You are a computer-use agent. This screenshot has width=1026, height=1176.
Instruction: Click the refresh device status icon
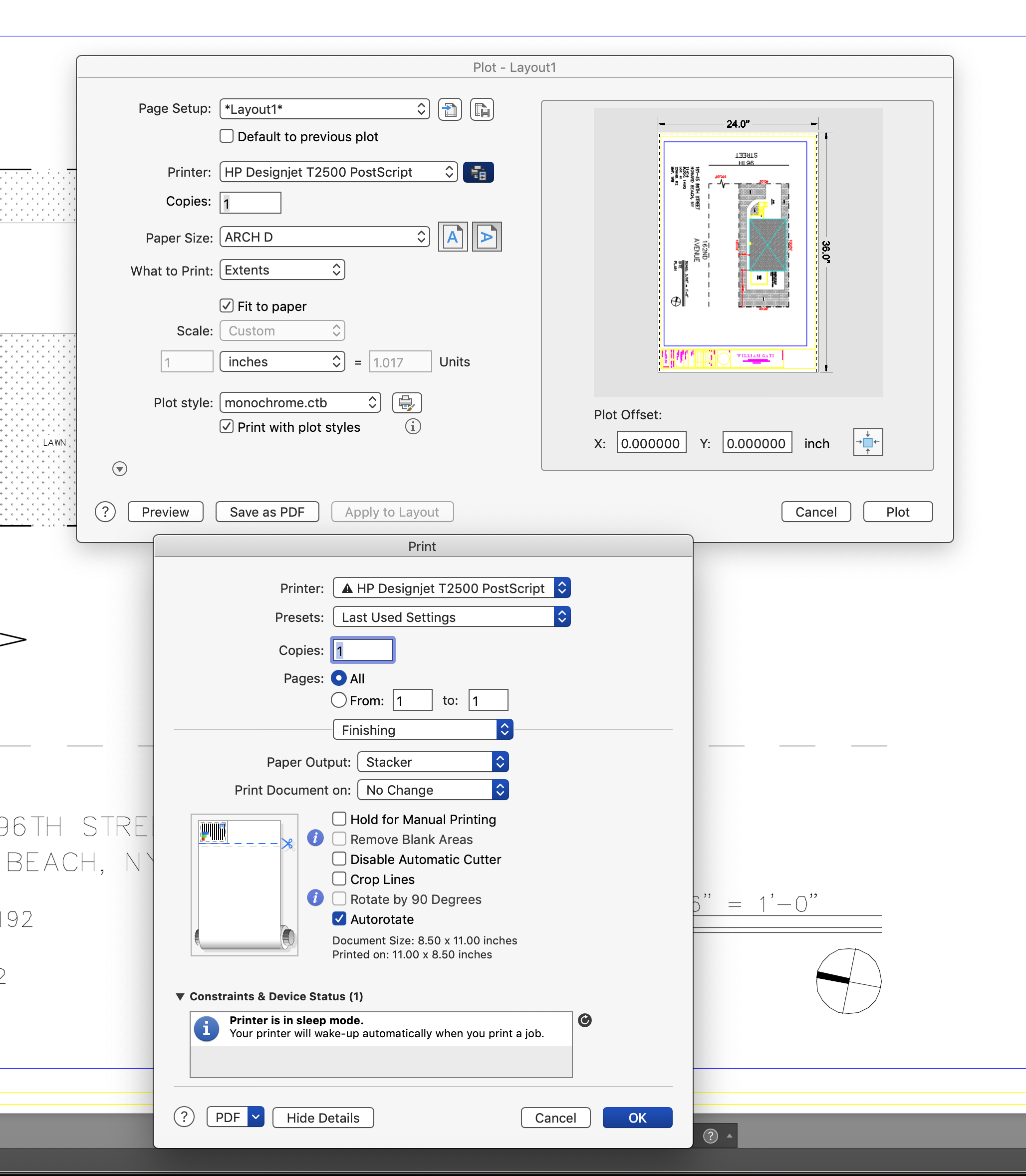[584, 1020]
